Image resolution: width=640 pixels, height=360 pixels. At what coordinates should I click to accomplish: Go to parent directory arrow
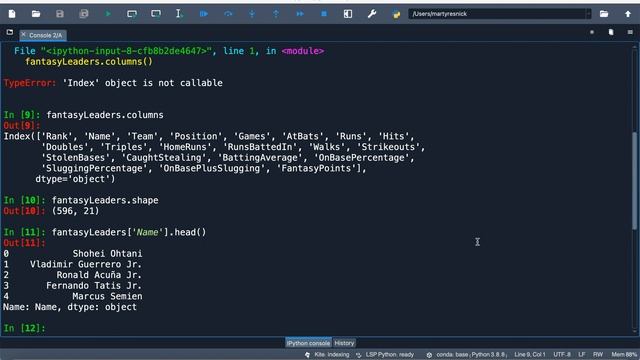click(x=628, y=14)
